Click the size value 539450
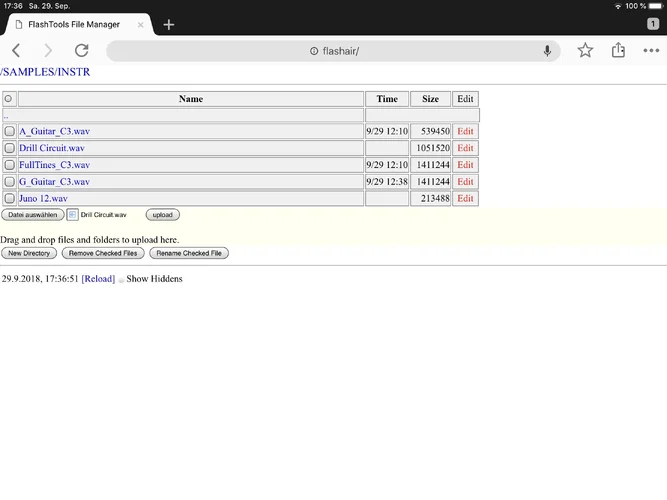 435,131
